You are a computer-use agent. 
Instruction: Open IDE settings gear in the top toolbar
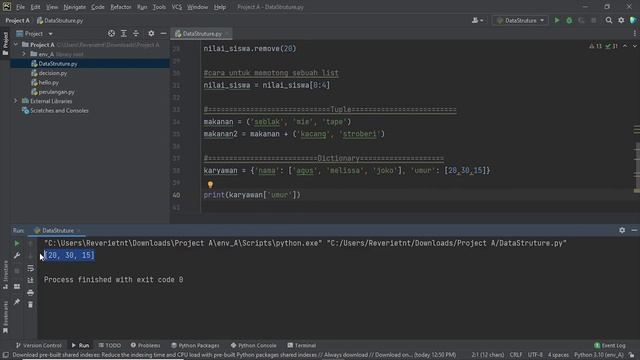tap(621, 20)
